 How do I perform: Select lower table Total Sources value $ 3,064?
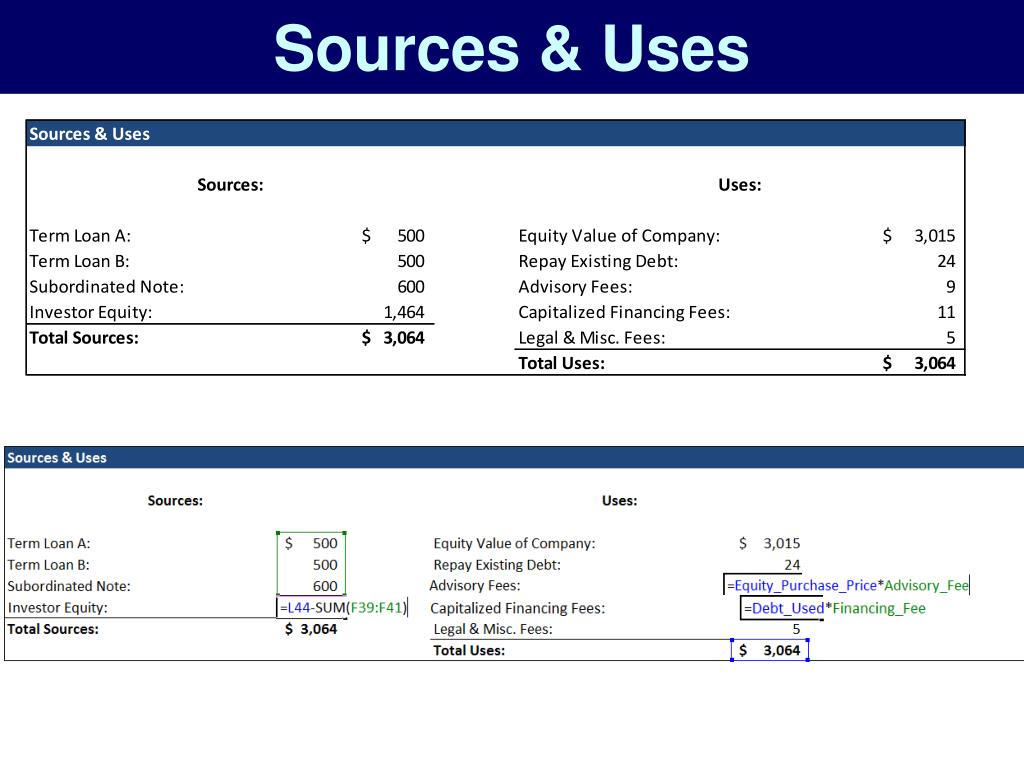click(x=311, y=629)
